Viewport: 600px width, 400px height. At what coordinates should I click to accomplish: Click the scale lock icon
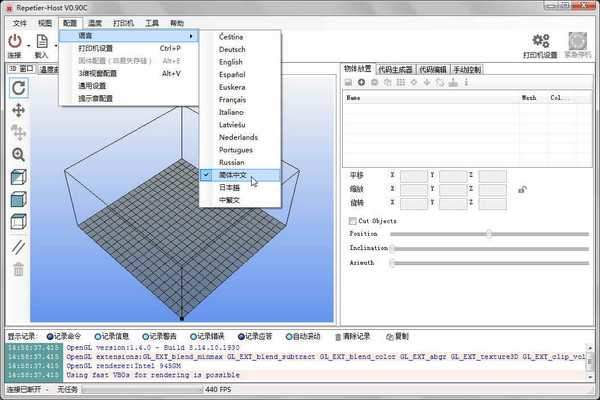pyautogui.click(x=521, y=189)
